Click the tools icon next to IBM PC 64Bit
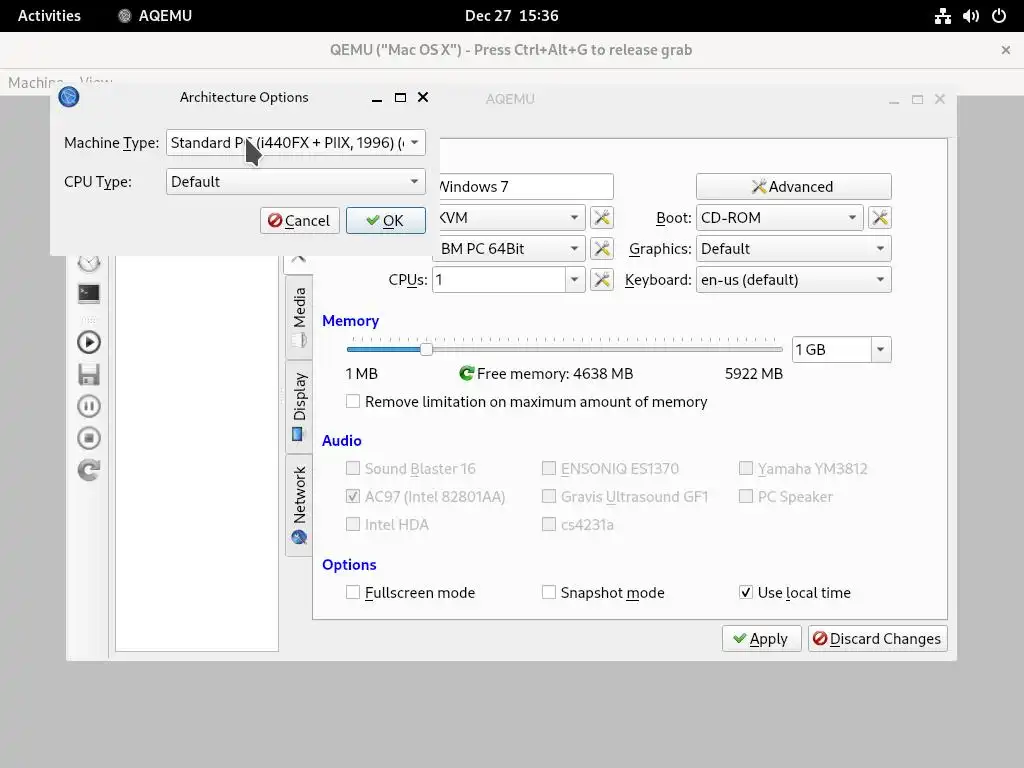1024x768 pixels. [x=601, y=249]
